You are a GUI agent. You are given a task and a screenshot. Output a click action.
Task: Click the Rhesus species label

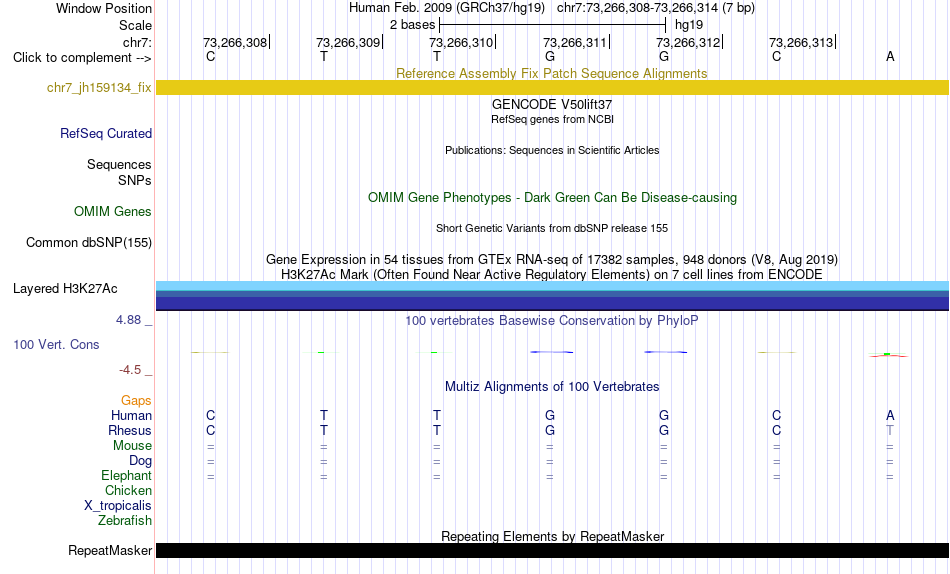tap(130, 431)
